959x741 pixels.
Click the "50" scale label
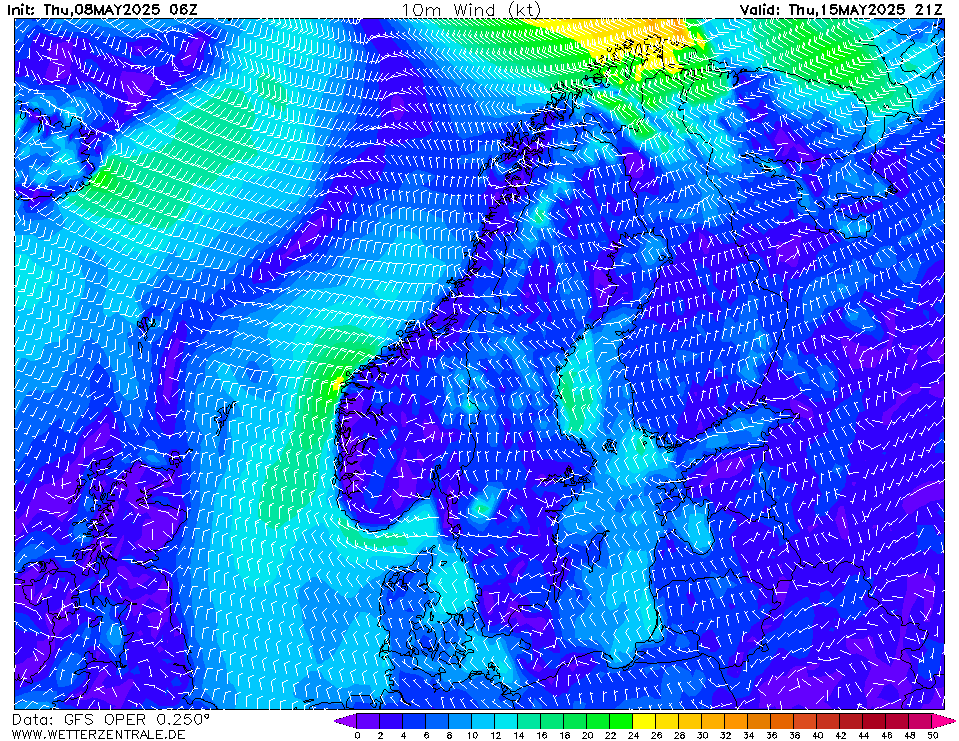[933, 735]
